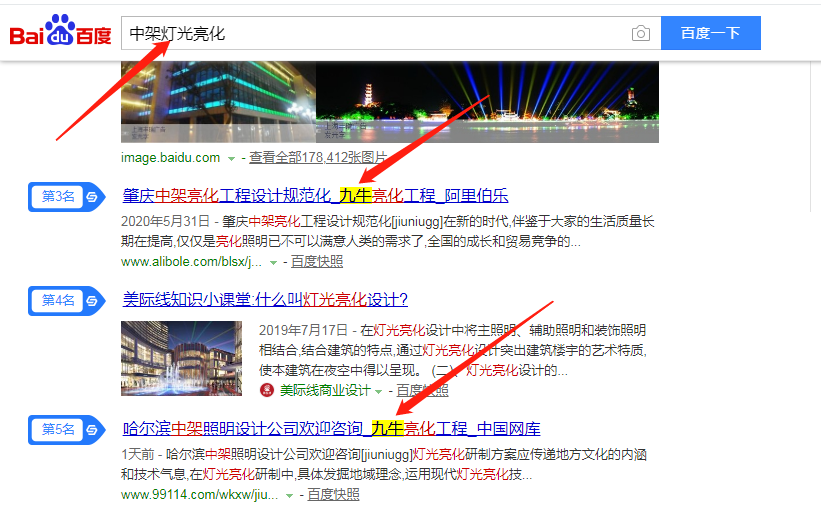The image size is (821, 517).
Task: Open the building lights image thumbnail
Action: tap(218, 102)
